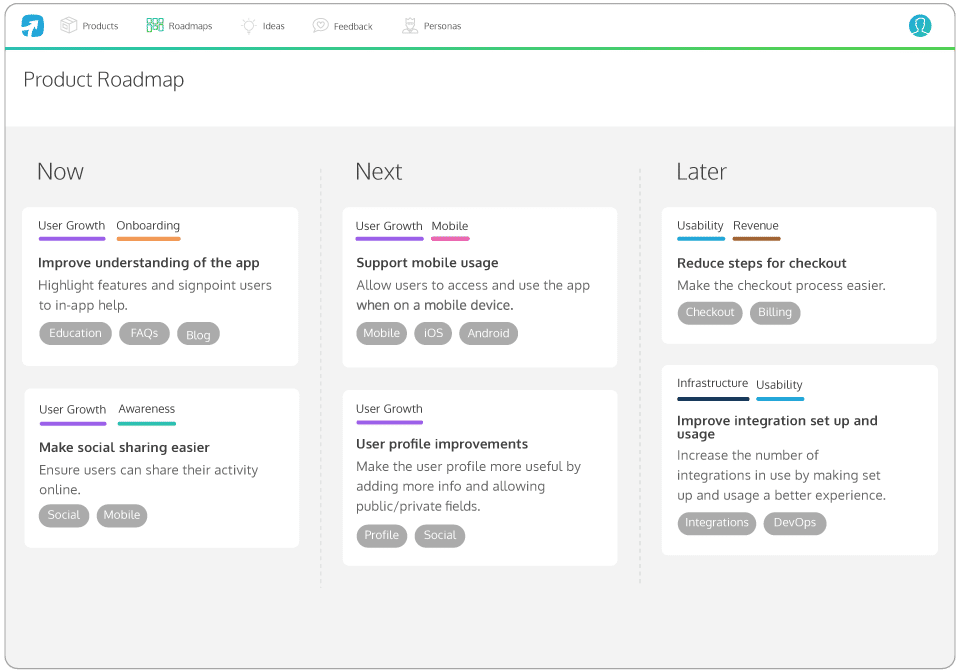This screenshot has height=672, width=960.
Task: Click User Growth label in understanding card
Action: (x=72, y=225)
